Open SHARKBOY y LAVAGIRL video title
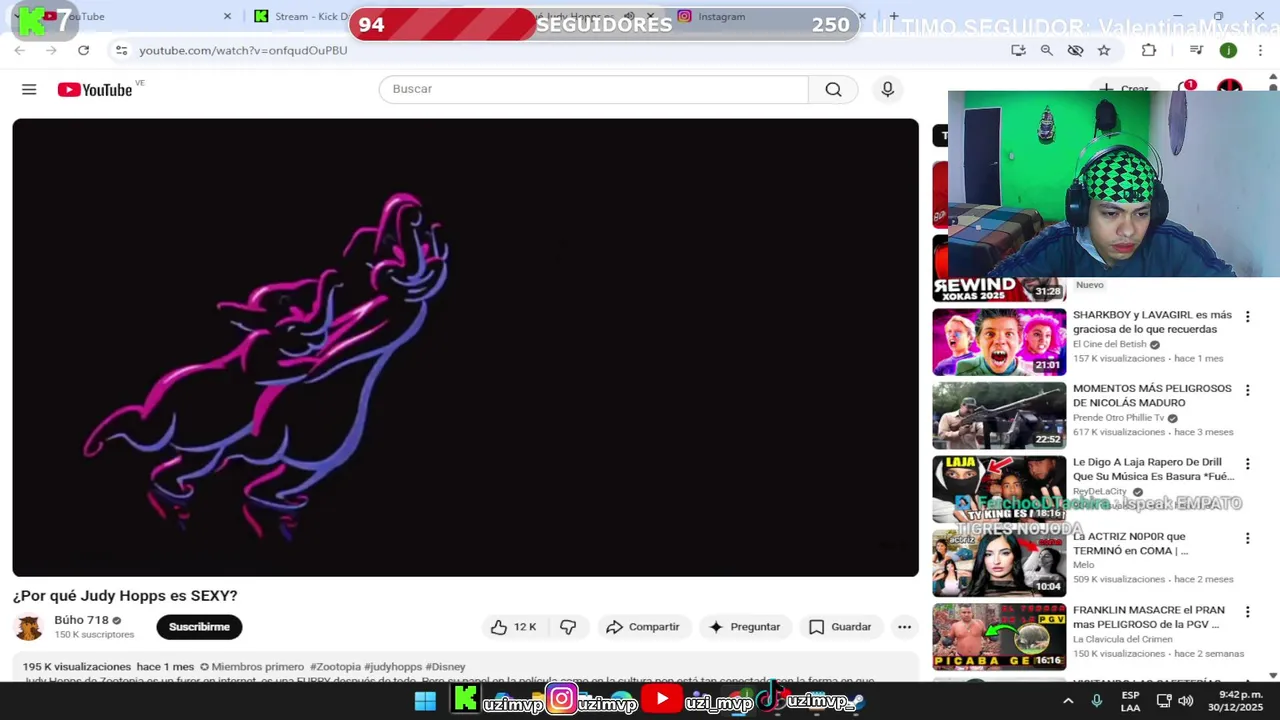Screen dimensions: 1280x720 [x=1152, y=322]
